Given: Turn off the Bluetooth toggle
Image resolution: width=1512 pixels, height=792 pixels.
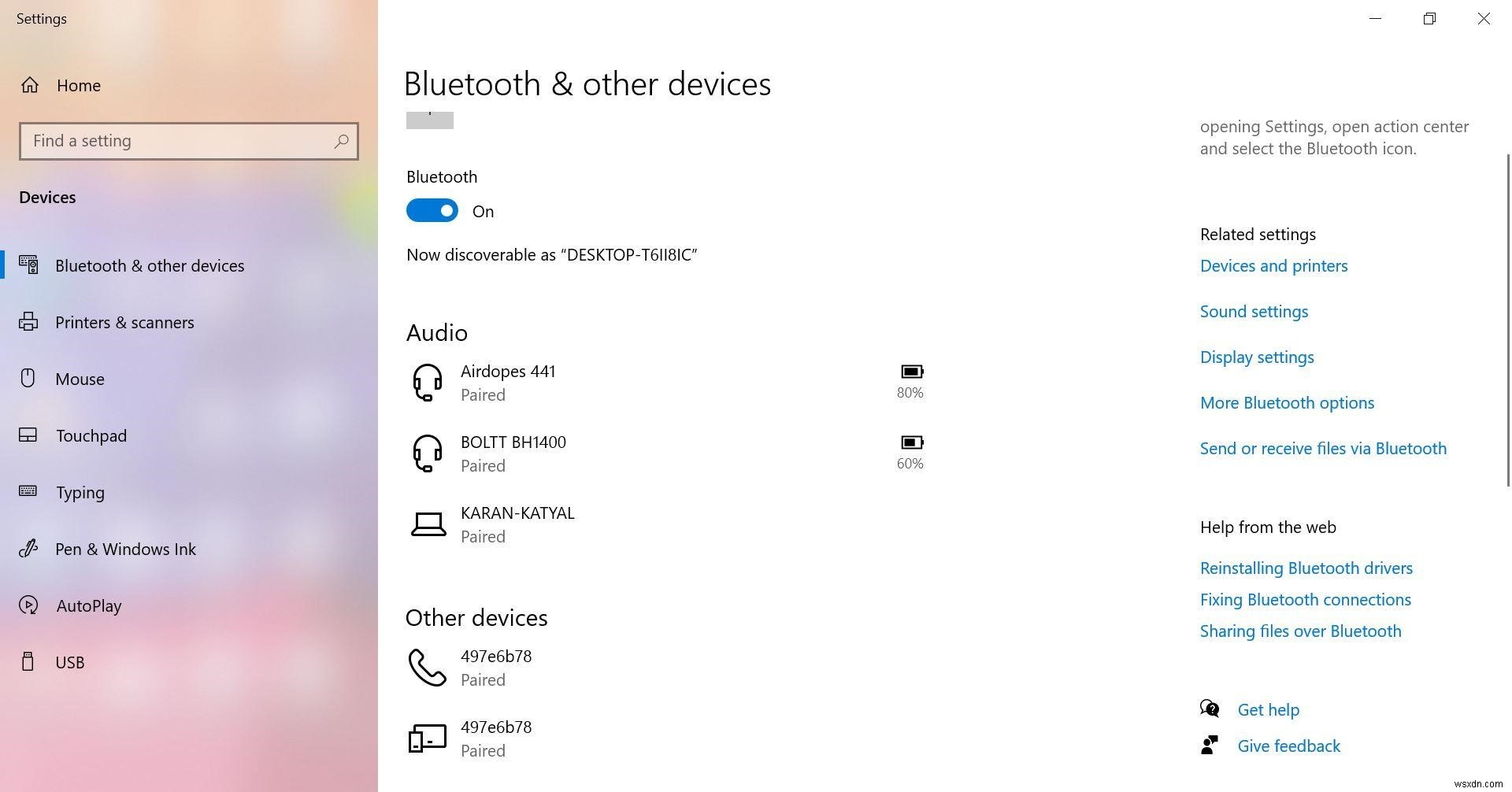Looking at the screenshot, I should click(432, 210).
